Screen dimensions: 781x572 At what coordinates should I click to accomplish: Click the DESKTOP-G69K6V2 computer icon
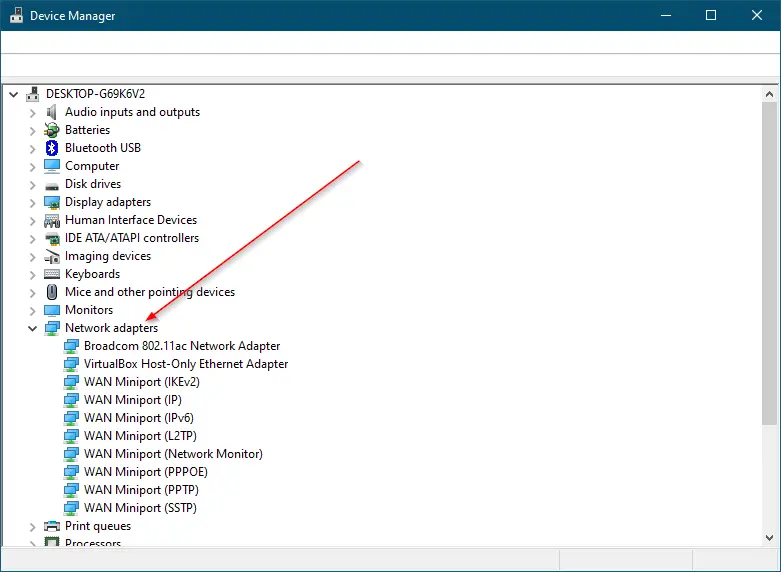click(x=33, y=94)
